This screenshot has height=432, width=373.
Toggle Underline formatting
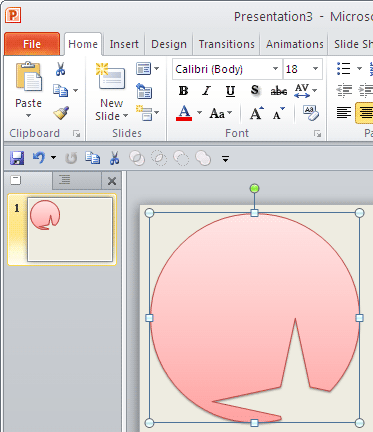tap(230, 91)
